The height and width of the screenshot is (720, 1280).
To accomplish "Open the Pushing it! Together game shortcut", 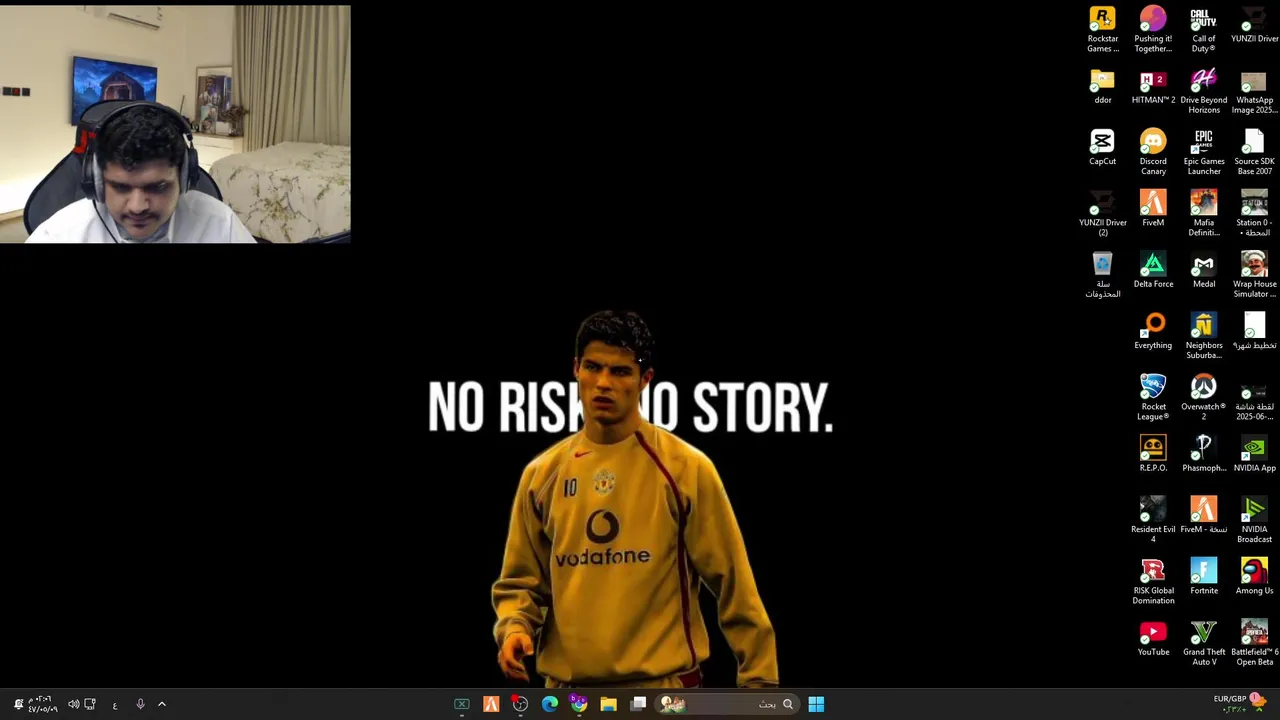I will coord(1153,30).
